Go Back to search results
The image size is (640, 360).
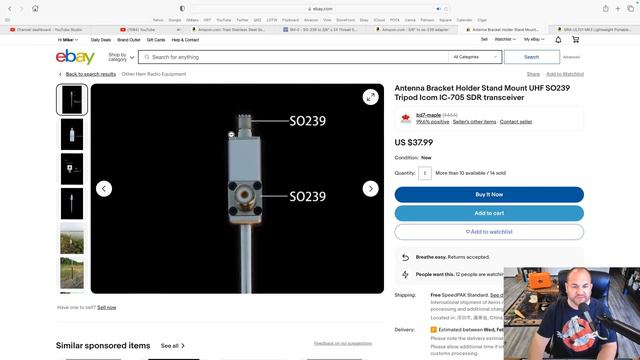pos(91,74)
